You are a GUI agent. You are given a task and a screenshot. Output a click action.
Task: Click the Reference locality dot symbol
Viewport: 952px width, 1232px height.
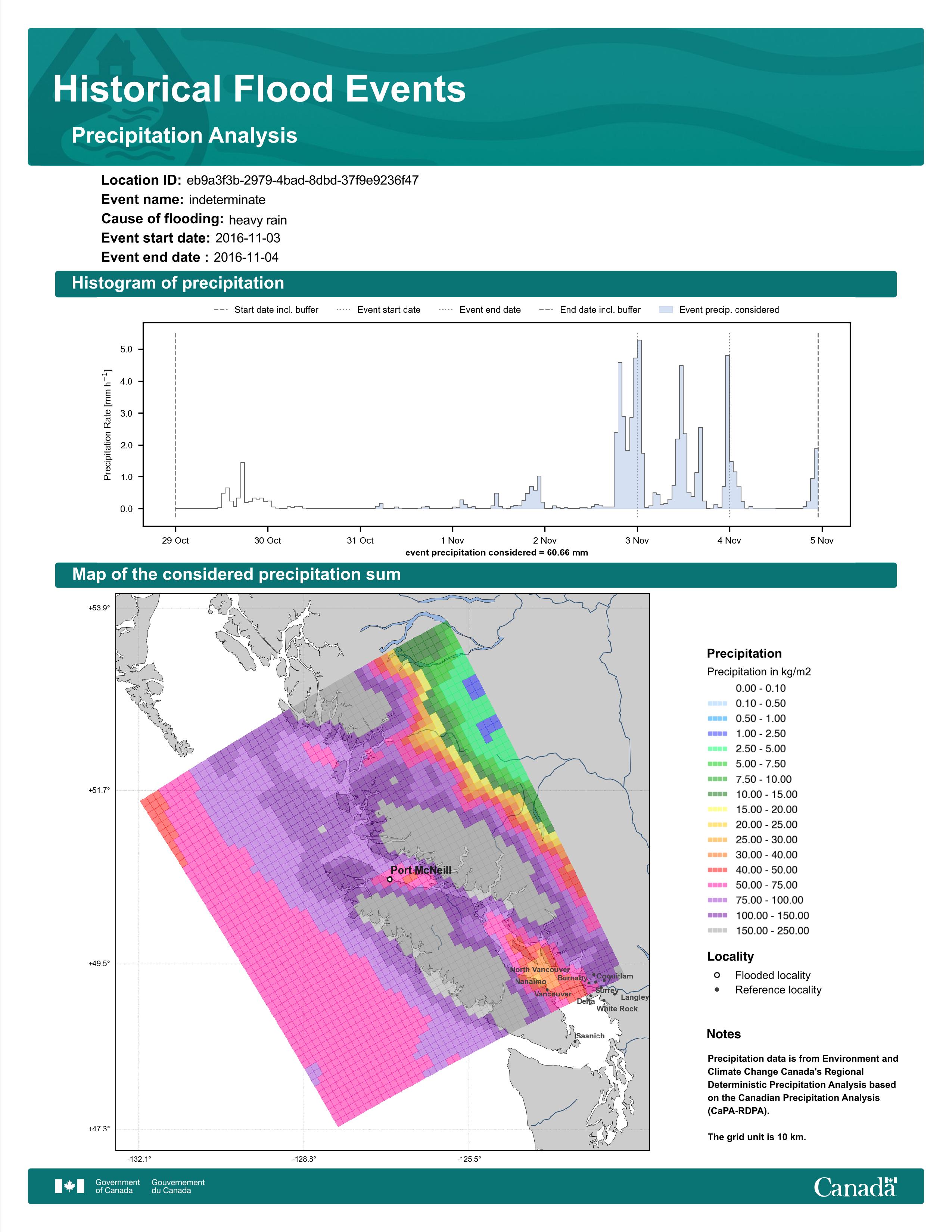point(717,989)
